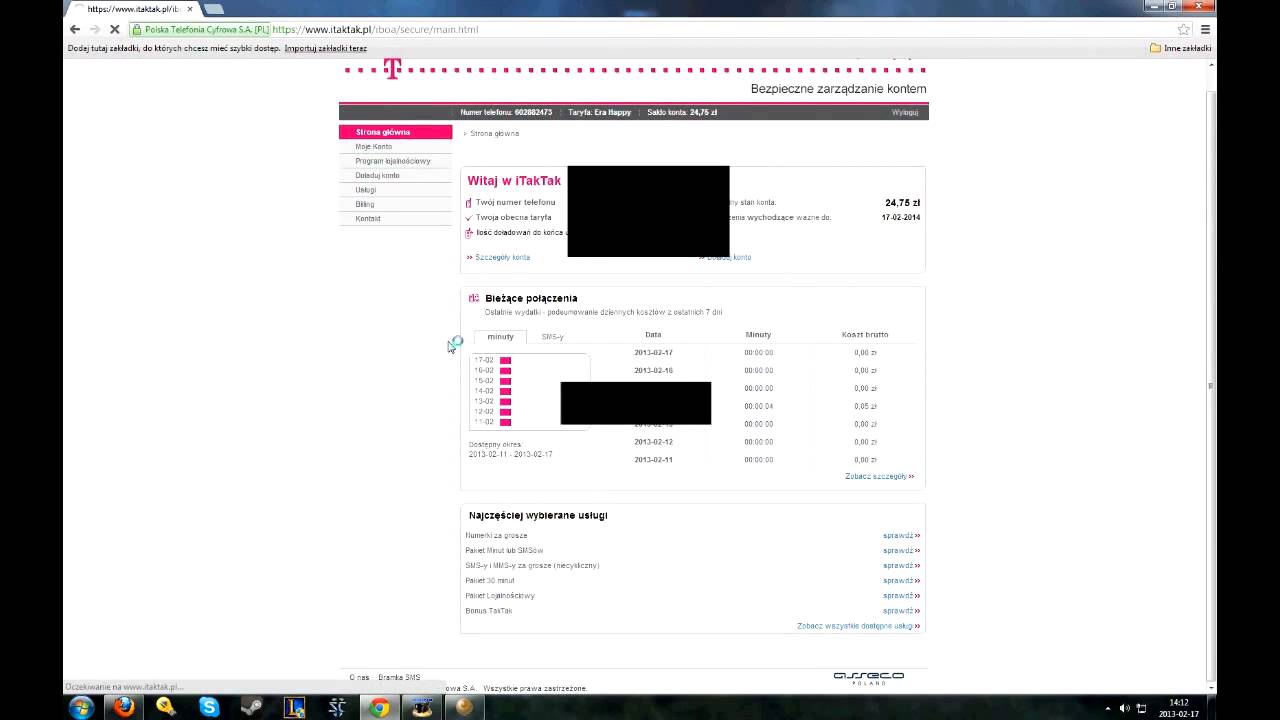Log out with the Wyloguj link

[x=905, y=112]
